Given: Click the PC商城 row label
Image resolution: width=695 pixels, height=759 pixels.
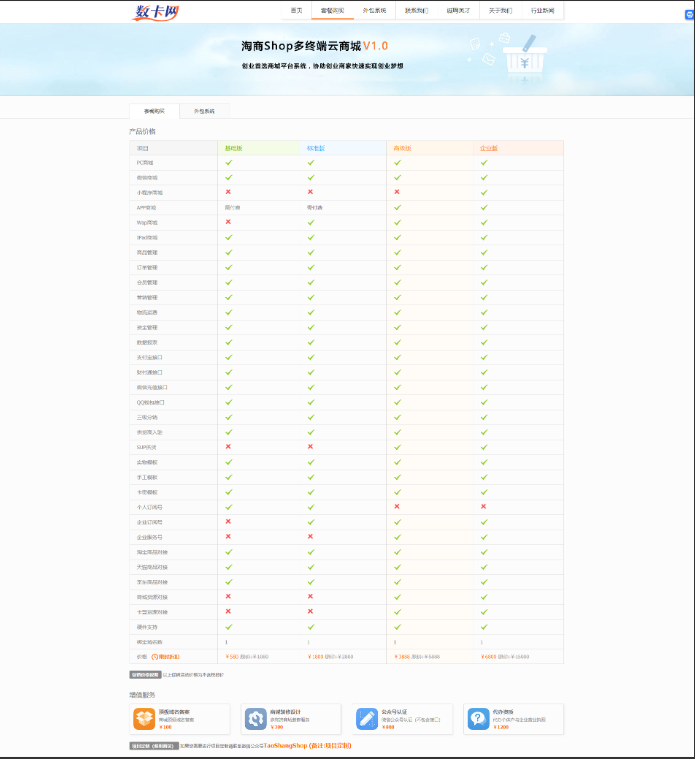Looking at the screenshot, I should (x=145, y=163).
